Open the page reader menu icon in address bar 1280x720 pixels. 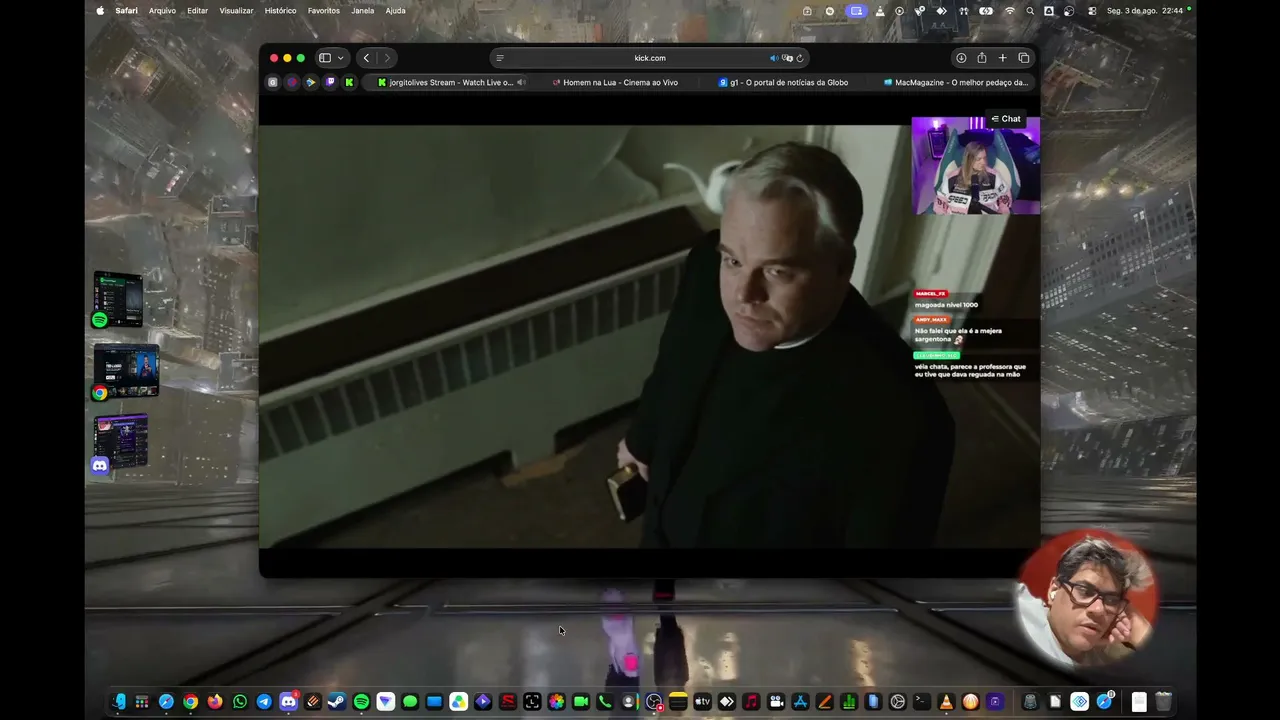pyautogui.click(x=500, y=58)
